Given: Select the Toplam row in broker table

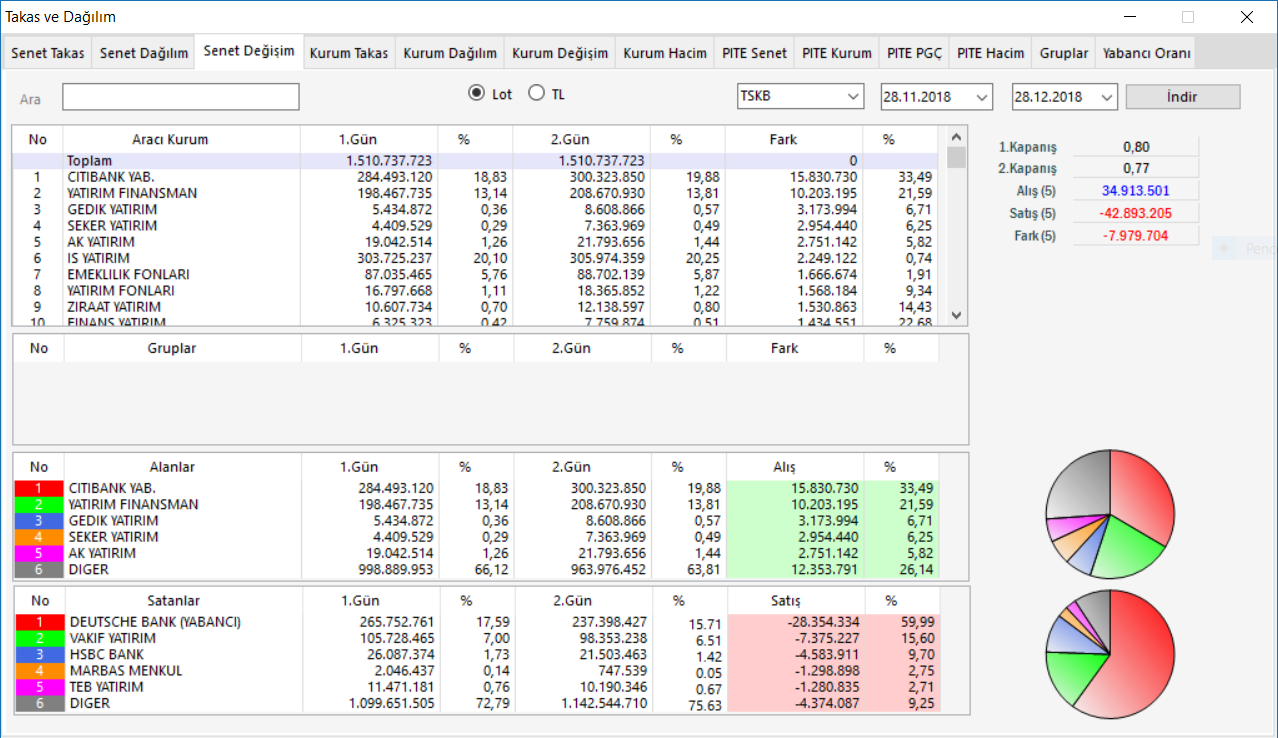Looking at the screenshot, I should pos(476,160).
